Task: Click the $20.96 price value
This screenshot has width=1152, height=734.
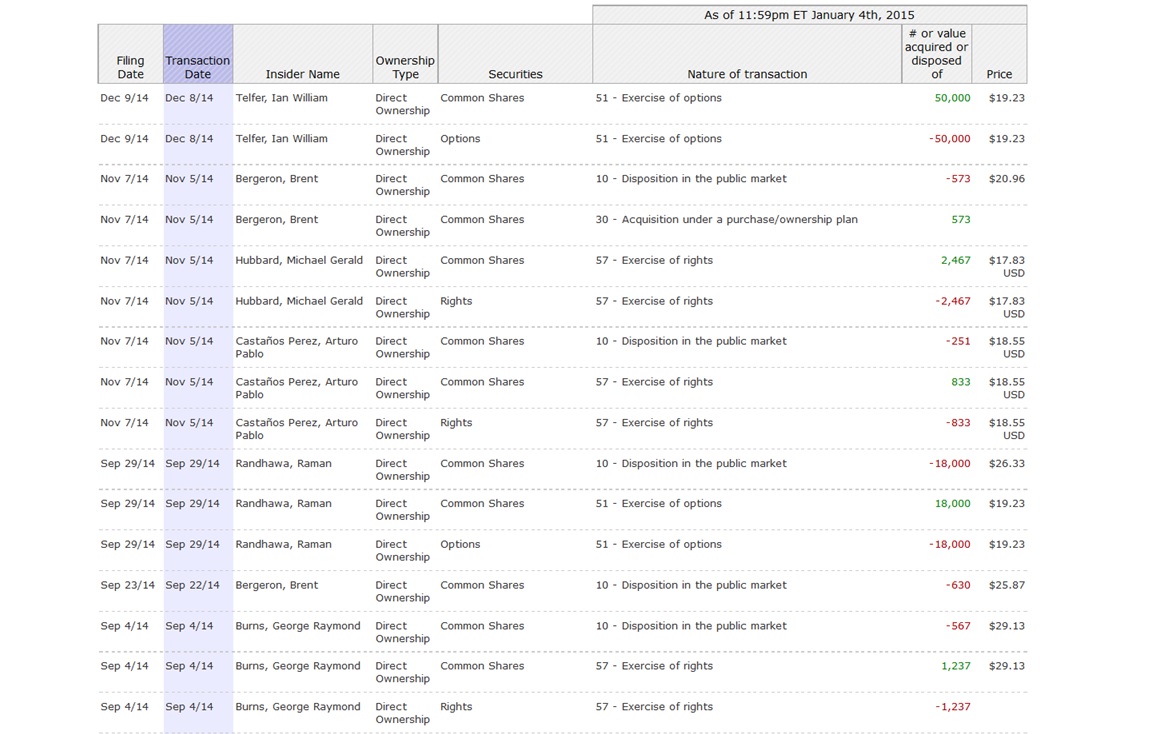Action: [1006, 179]
